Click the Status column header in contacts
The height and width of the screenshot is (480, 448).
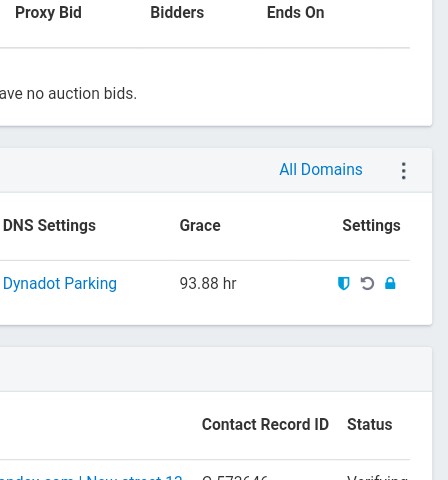coord(369,425)
